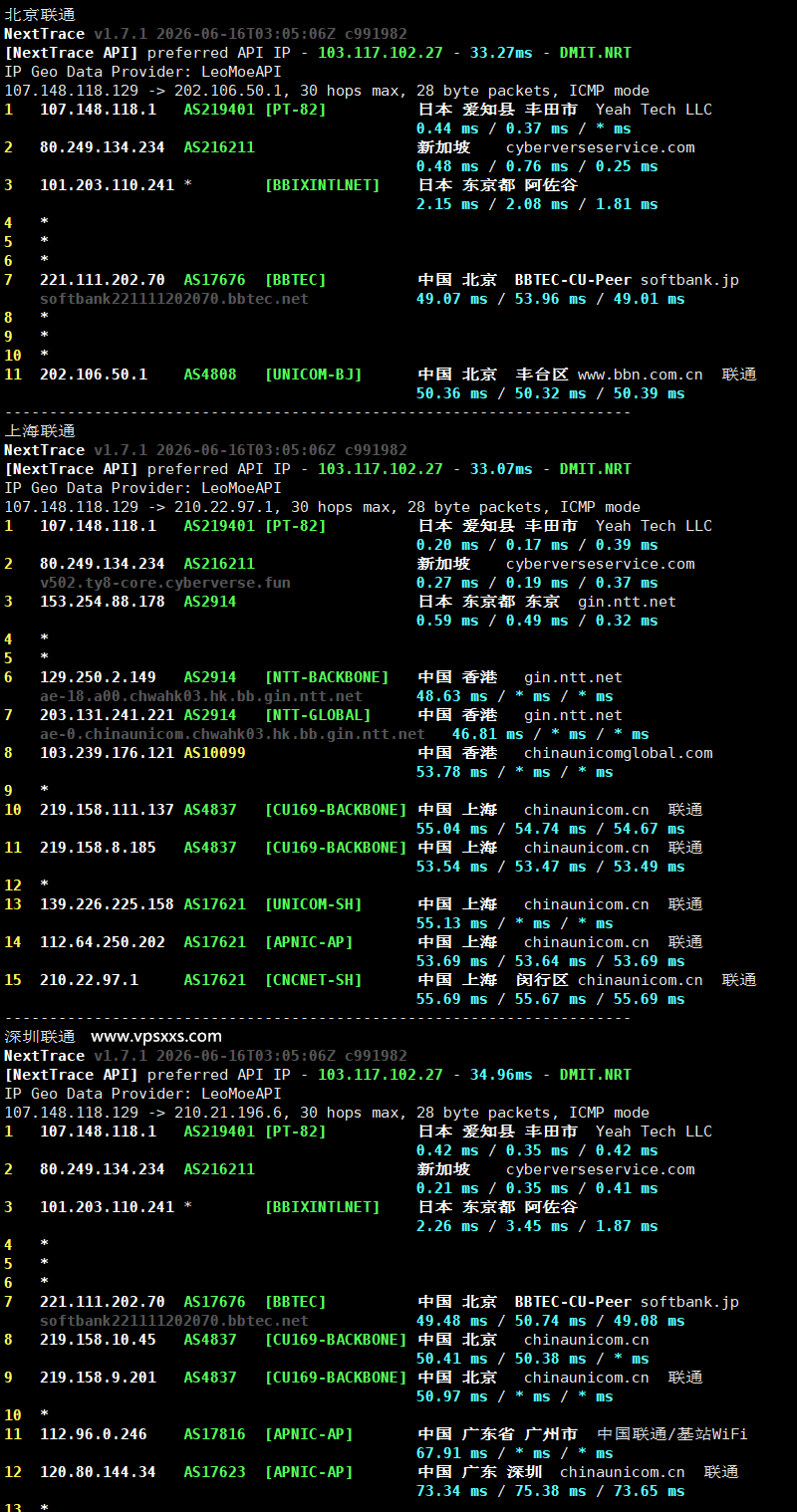Screen dimensions: 797x1512
Task: Click the yellow AS10099 number
Action: (214, 753)
